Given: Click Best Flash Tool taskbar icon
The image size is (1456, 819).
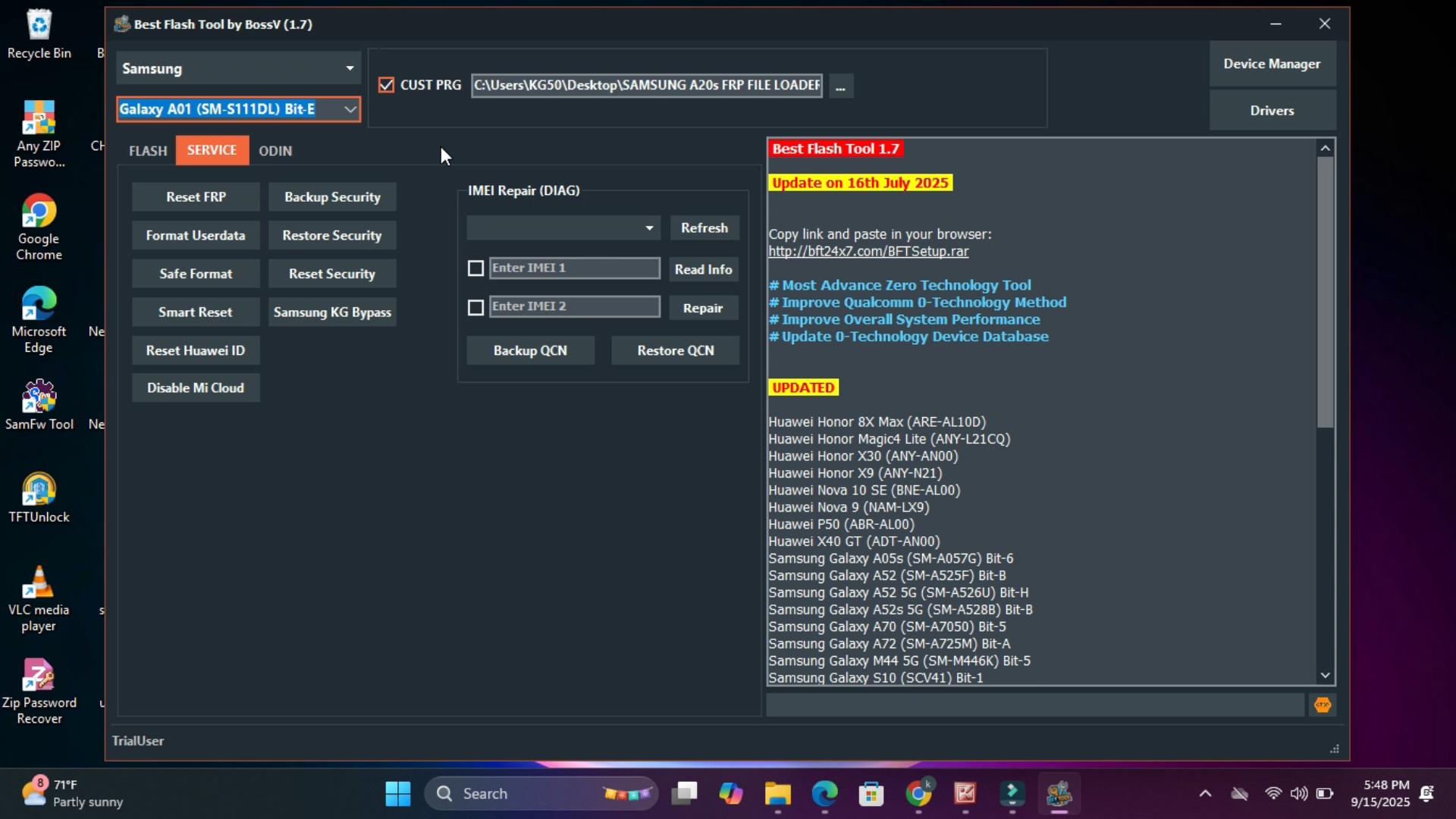Looking at the screenshot, I should point(1059,794).
